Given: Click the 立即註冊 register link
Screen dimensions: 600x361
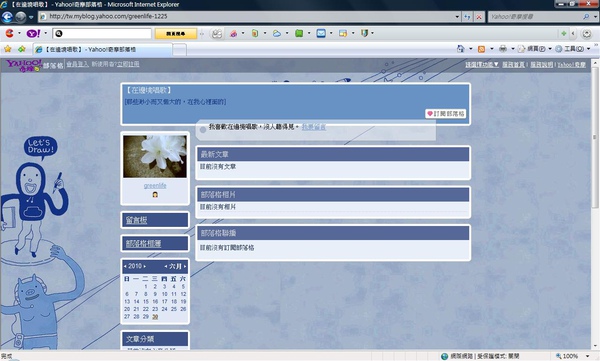Looking at the screenshot, I should point(128,64).
